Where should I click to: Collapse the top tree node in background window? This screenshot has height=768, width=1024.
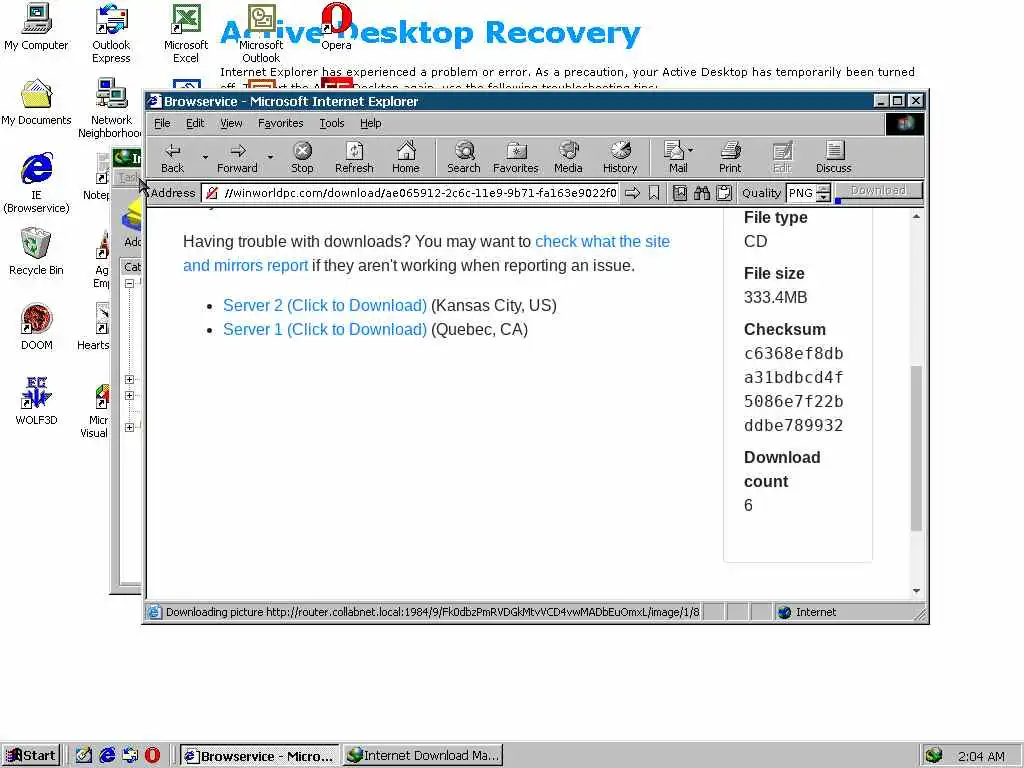[129, 283]
